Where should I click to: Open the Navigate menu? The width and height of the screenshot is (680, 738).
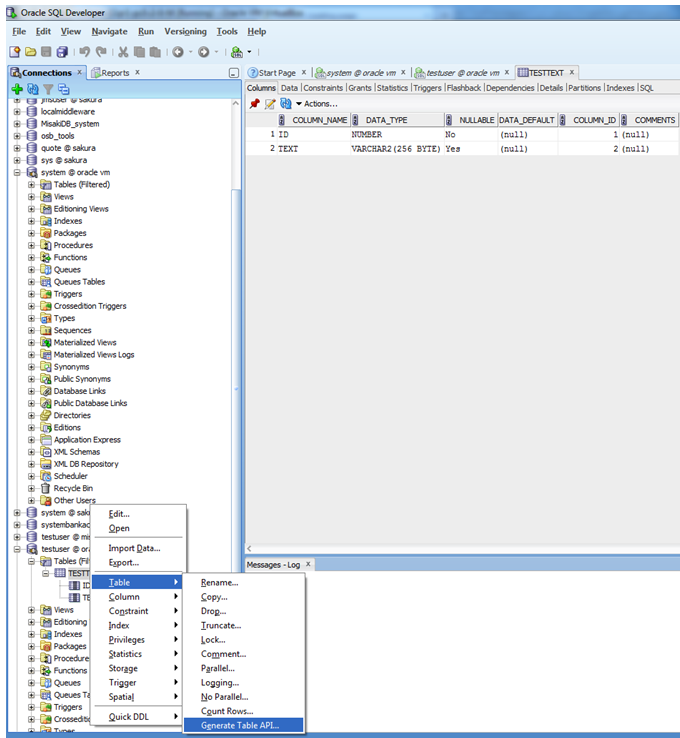tap(109, 32)
